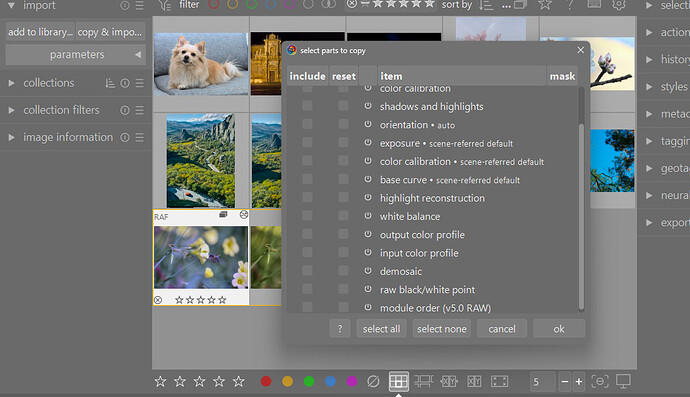The width and height of the screenshot is (690, 397).
Task: Expand the collection filters module
Action: [x=11, y=110]
